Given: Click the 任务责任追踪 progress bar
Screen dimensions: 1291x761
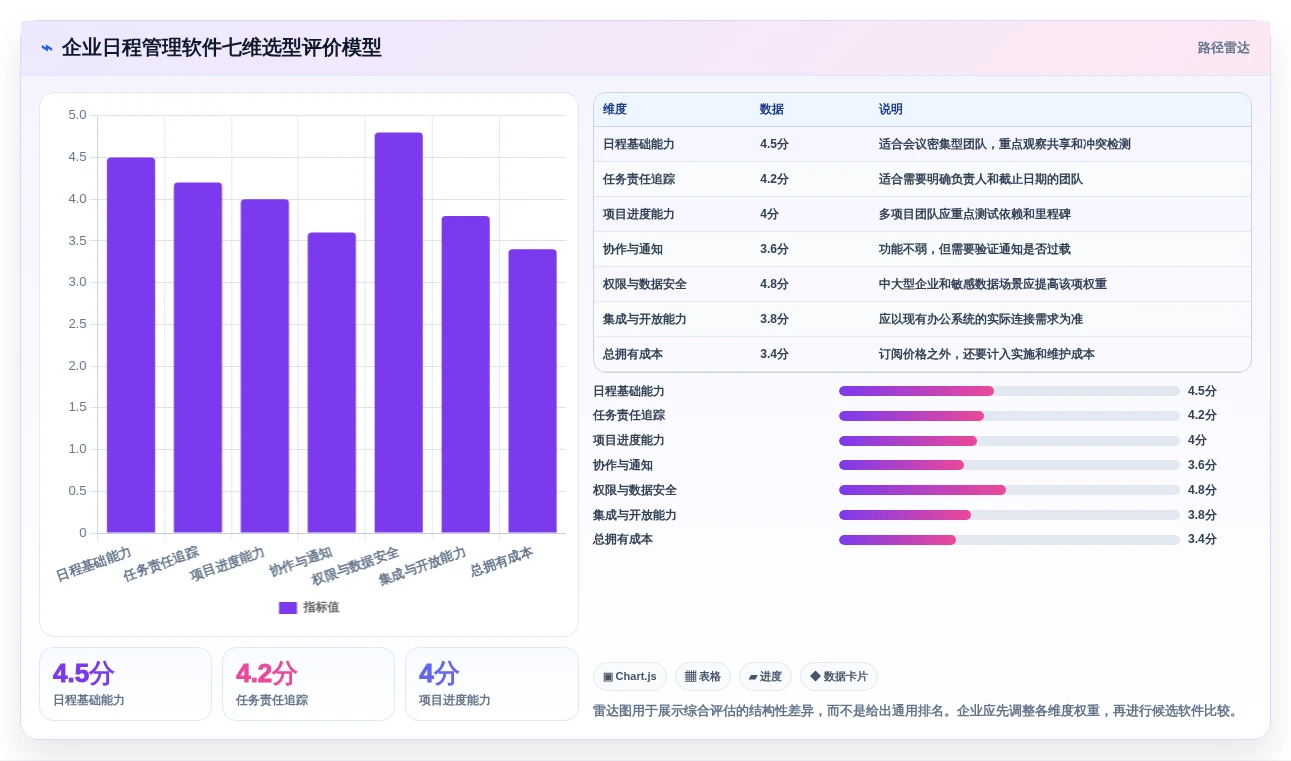Looking at the screenshot, I should click(x=1010, y=416).
